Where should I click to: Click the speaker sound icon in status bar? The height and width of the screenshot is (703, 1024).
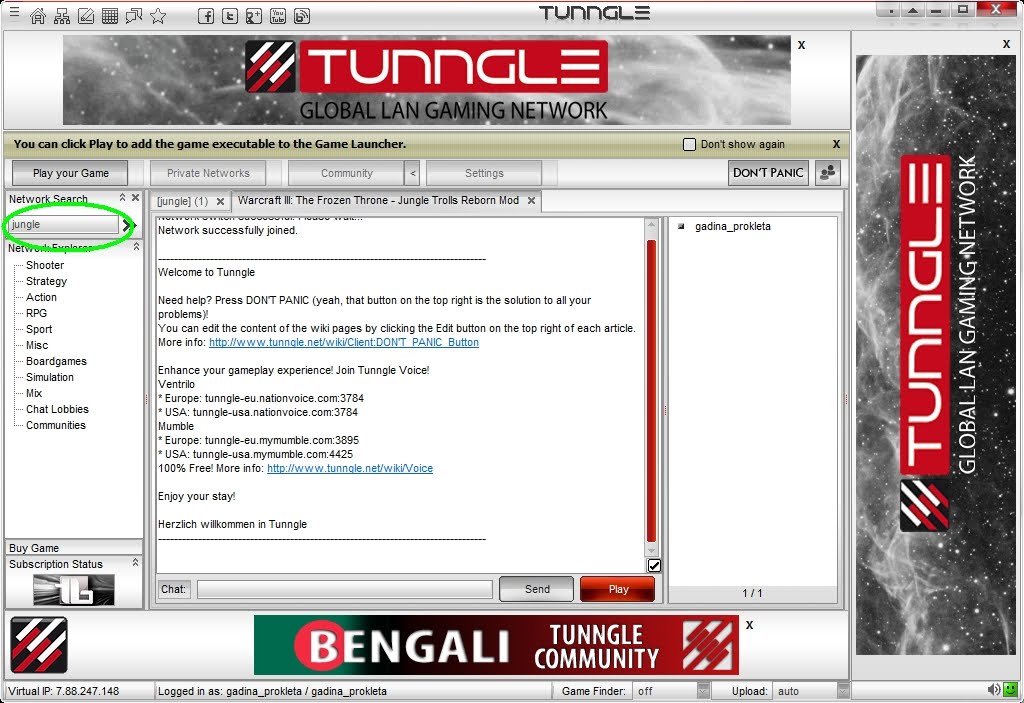tap(994, 689)
